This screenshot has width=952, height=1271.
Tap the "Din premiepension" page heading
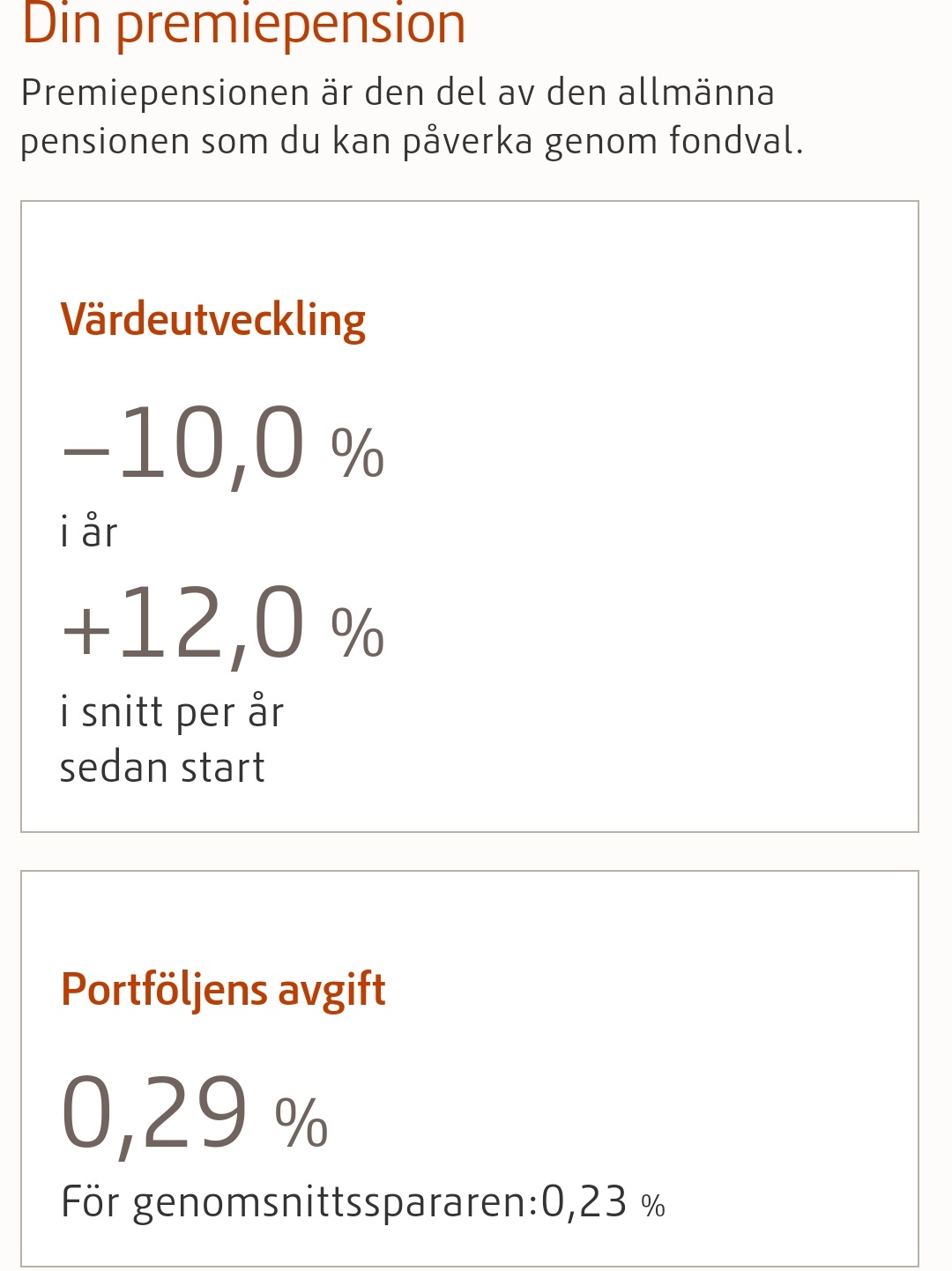243,25
